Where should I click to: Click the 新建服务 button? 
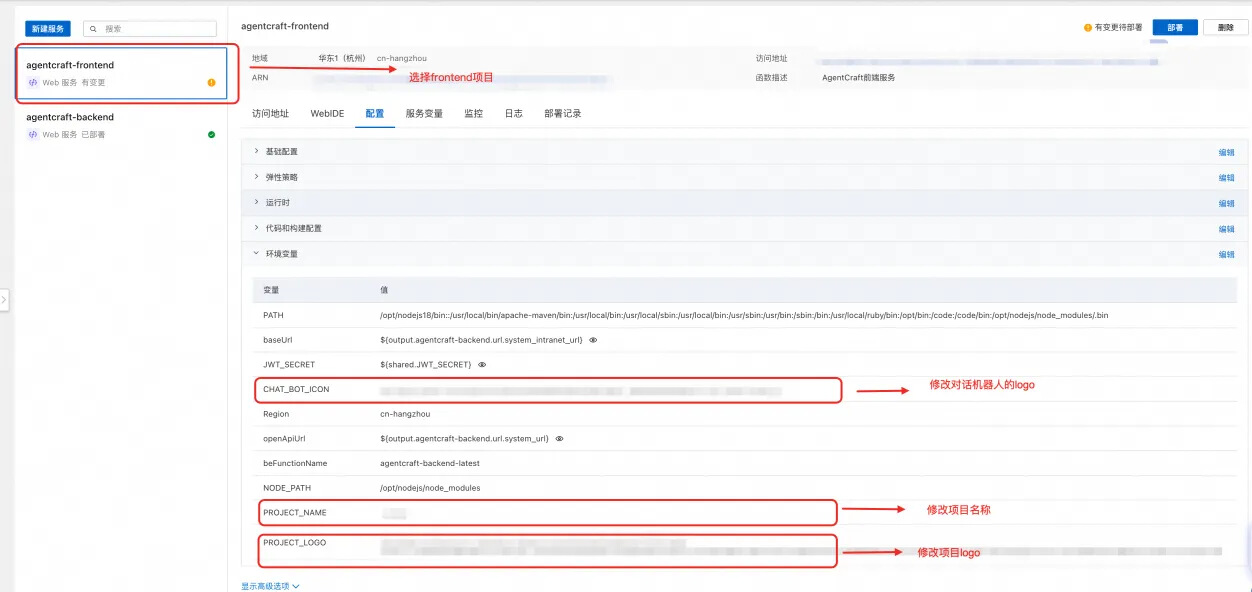point(48,29)
